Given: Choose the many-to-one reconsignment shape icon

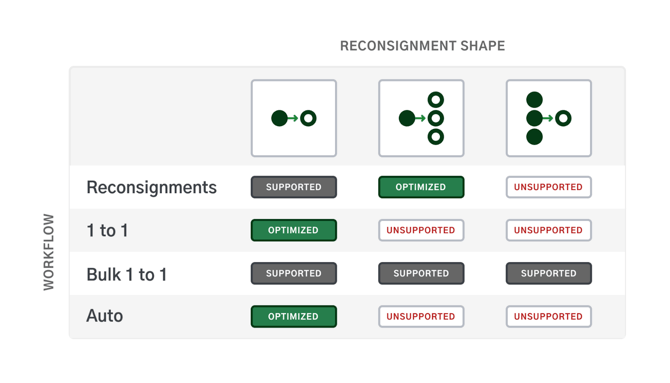Looking at the screenshot, I should (x=549, y=118).
